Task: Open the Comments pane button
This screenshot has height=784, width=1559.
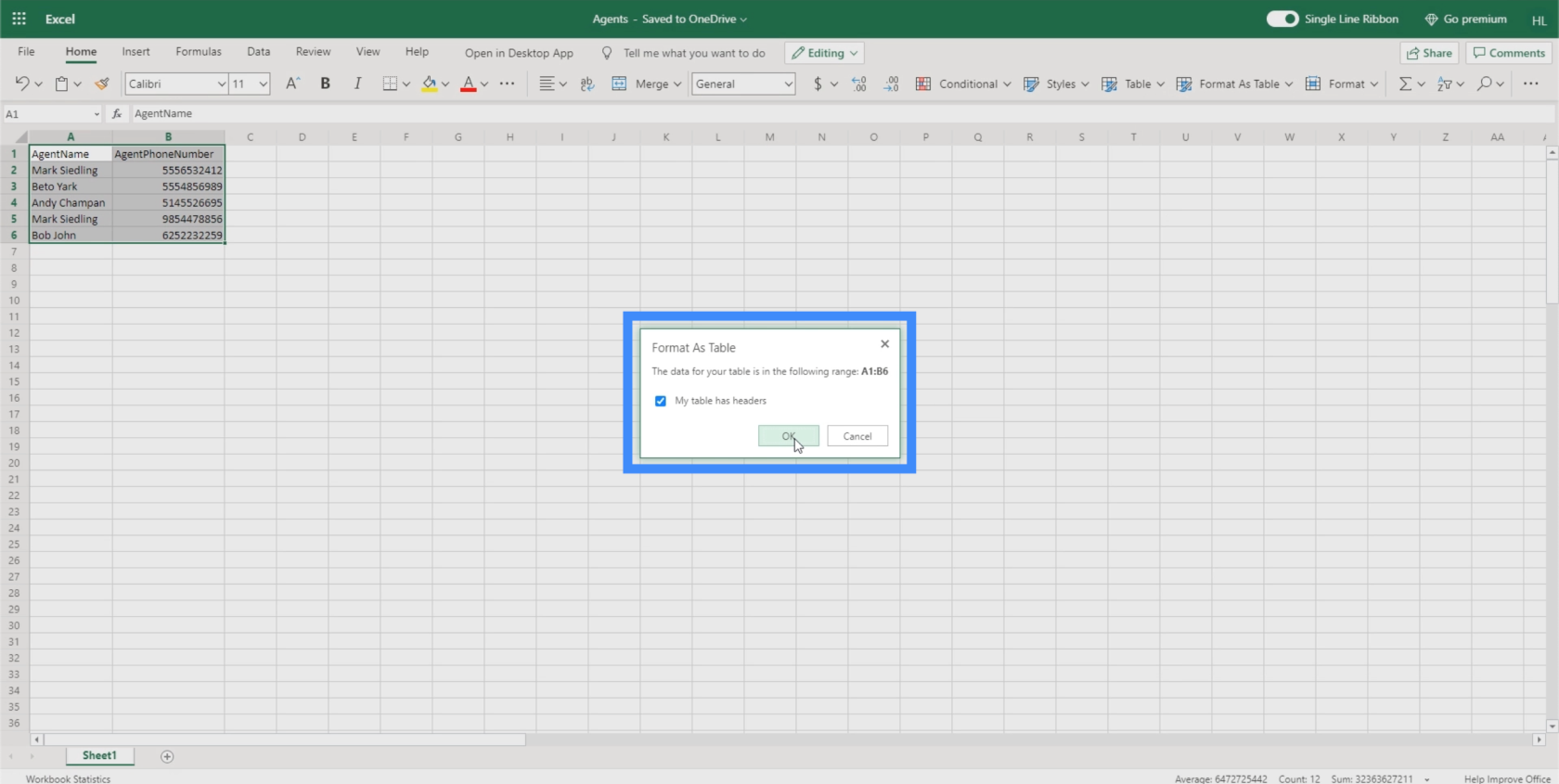Action: 1509,53
